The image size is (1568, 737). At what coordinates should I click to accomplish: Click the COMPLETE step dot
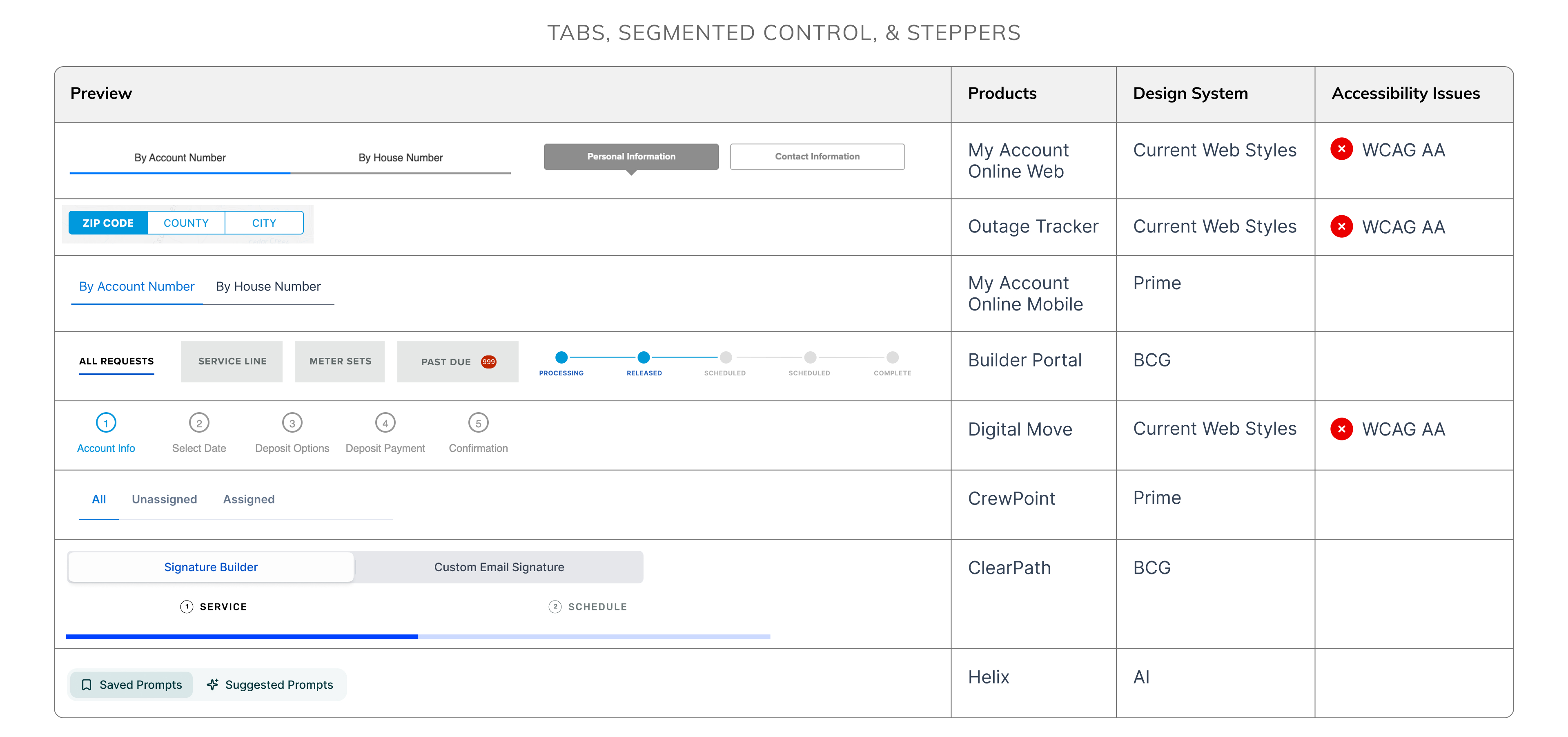tap(892, 357)
